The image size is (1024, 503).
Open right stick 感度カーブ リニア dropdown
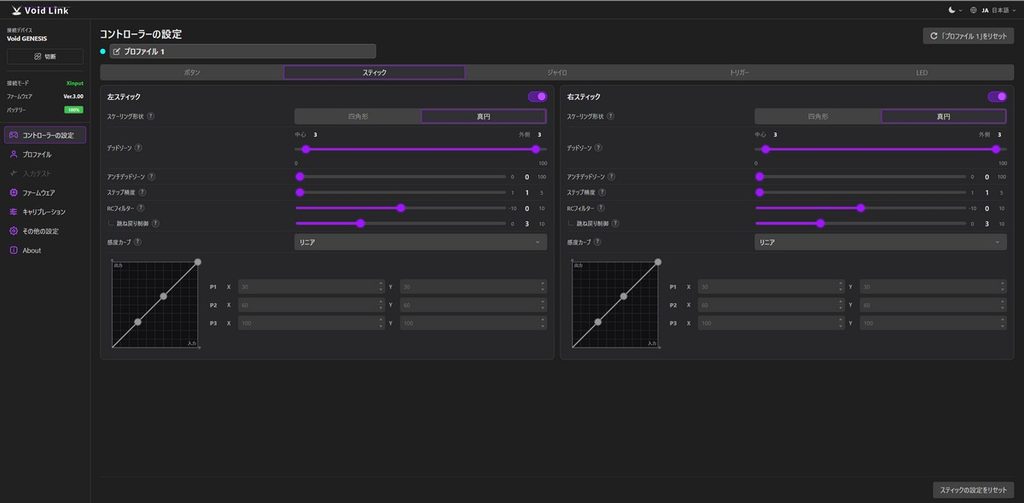coord(881,242)
